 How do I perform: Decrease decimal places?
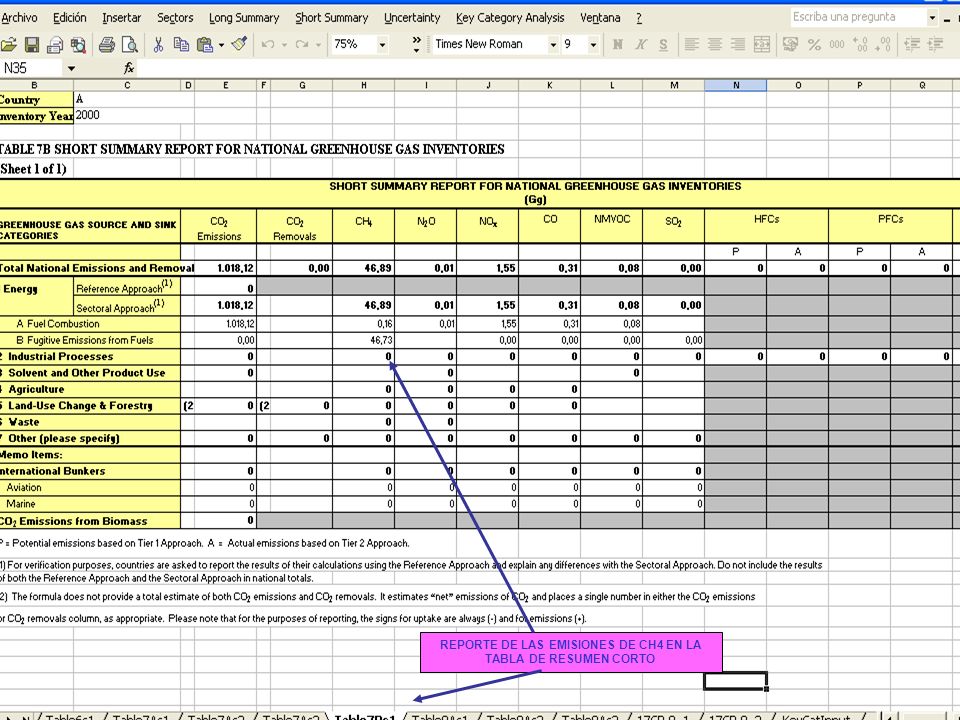883,44
